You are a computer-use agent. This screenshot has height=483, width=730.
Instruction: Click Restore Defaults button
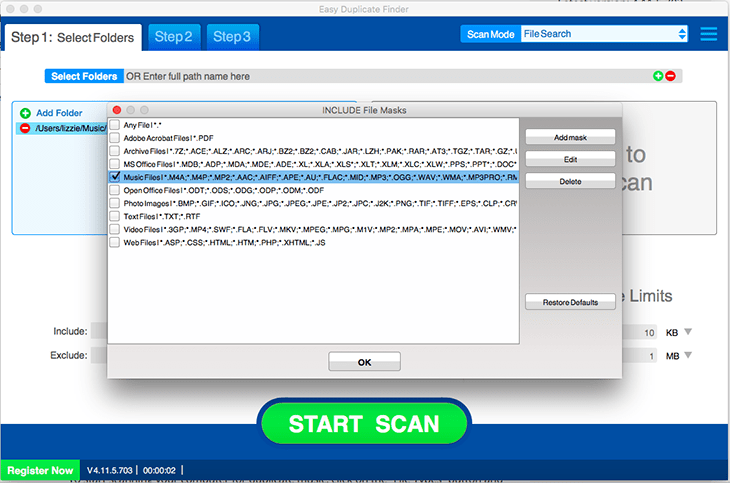pos(570,302)
